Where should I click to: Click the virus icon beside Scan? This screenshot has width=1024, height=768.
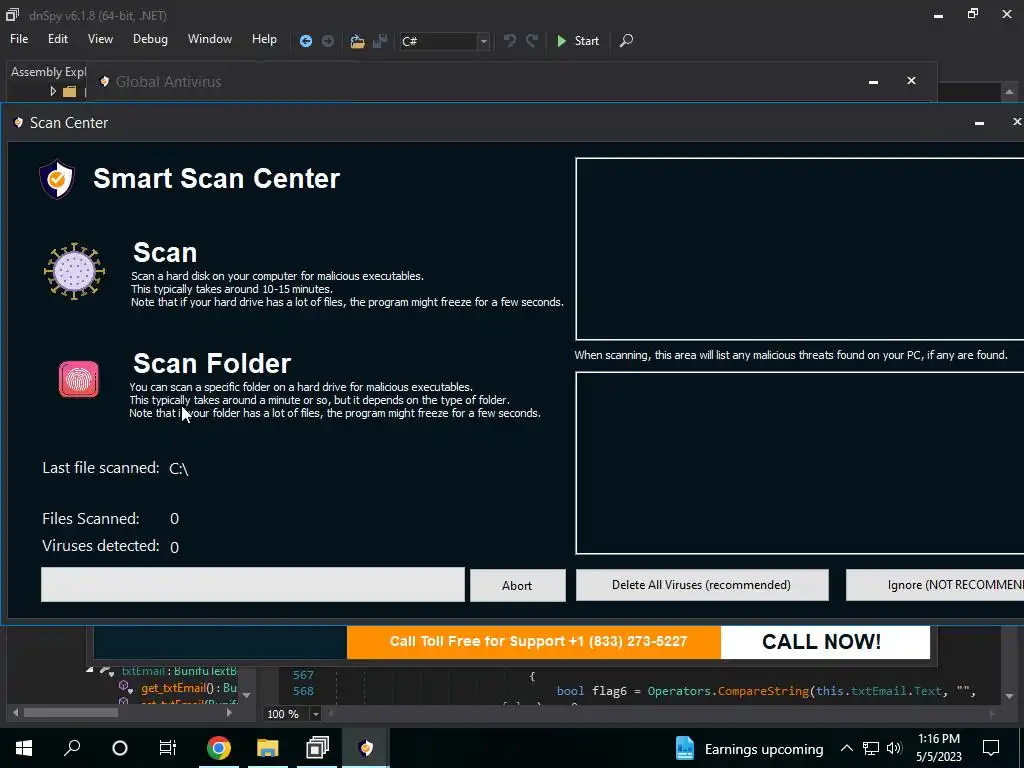[x=74, y=271]
